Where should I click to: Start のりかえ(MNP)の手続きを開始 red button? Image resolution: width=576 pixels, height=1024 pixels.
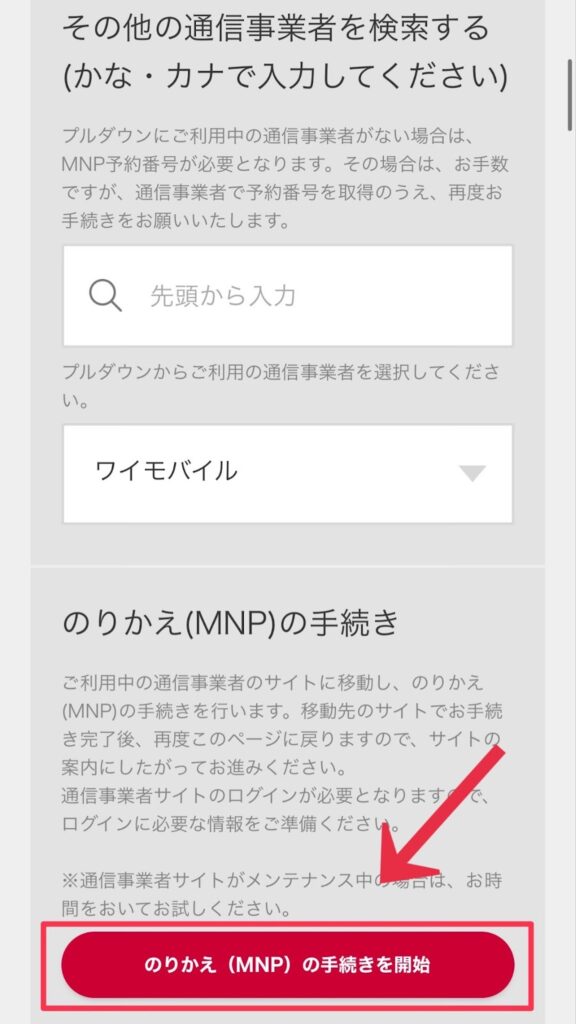click(x=288, y=965)
